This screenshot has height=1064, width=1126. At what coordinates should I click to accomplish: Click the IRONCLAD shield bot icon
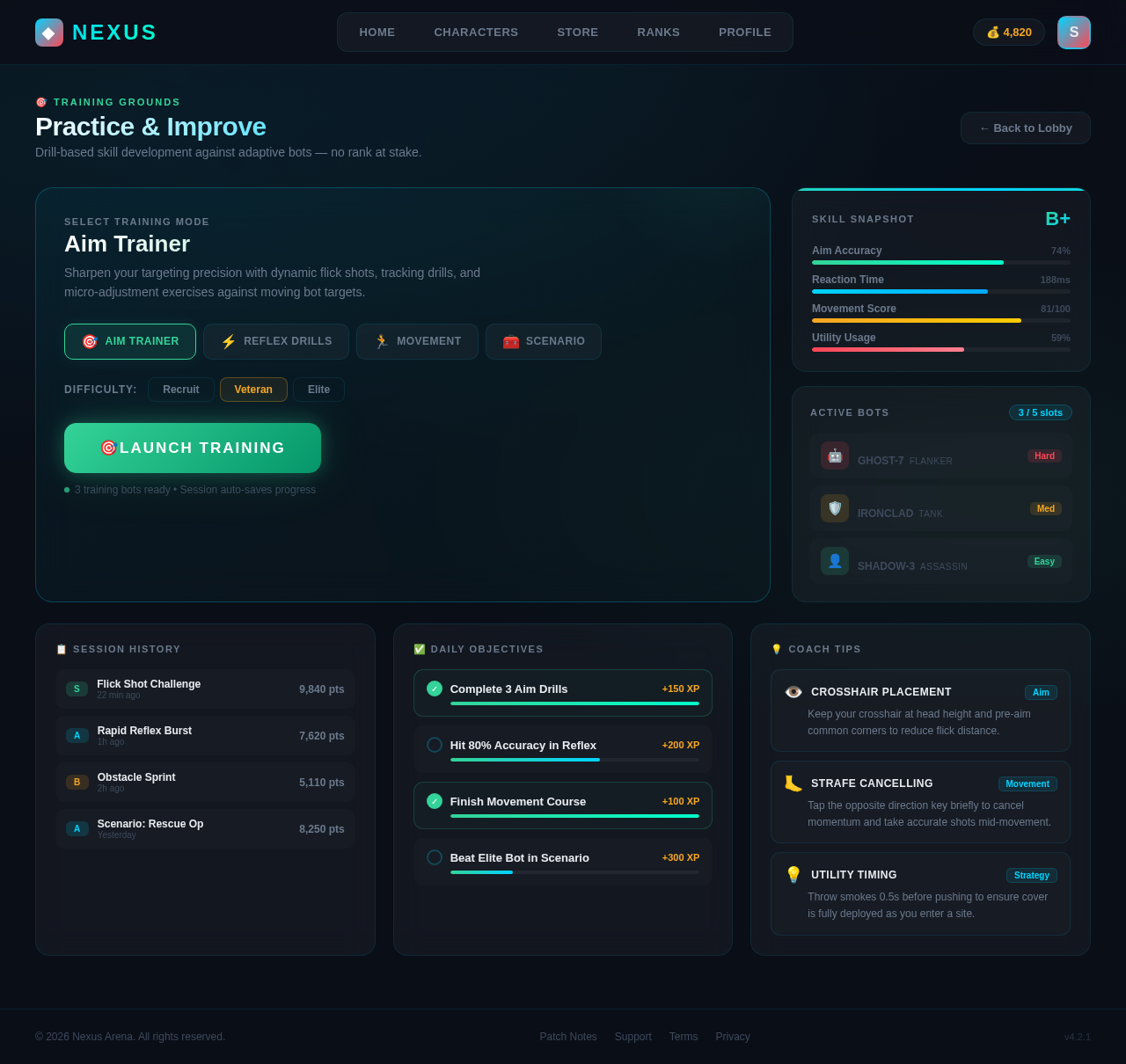pos(835,508)
